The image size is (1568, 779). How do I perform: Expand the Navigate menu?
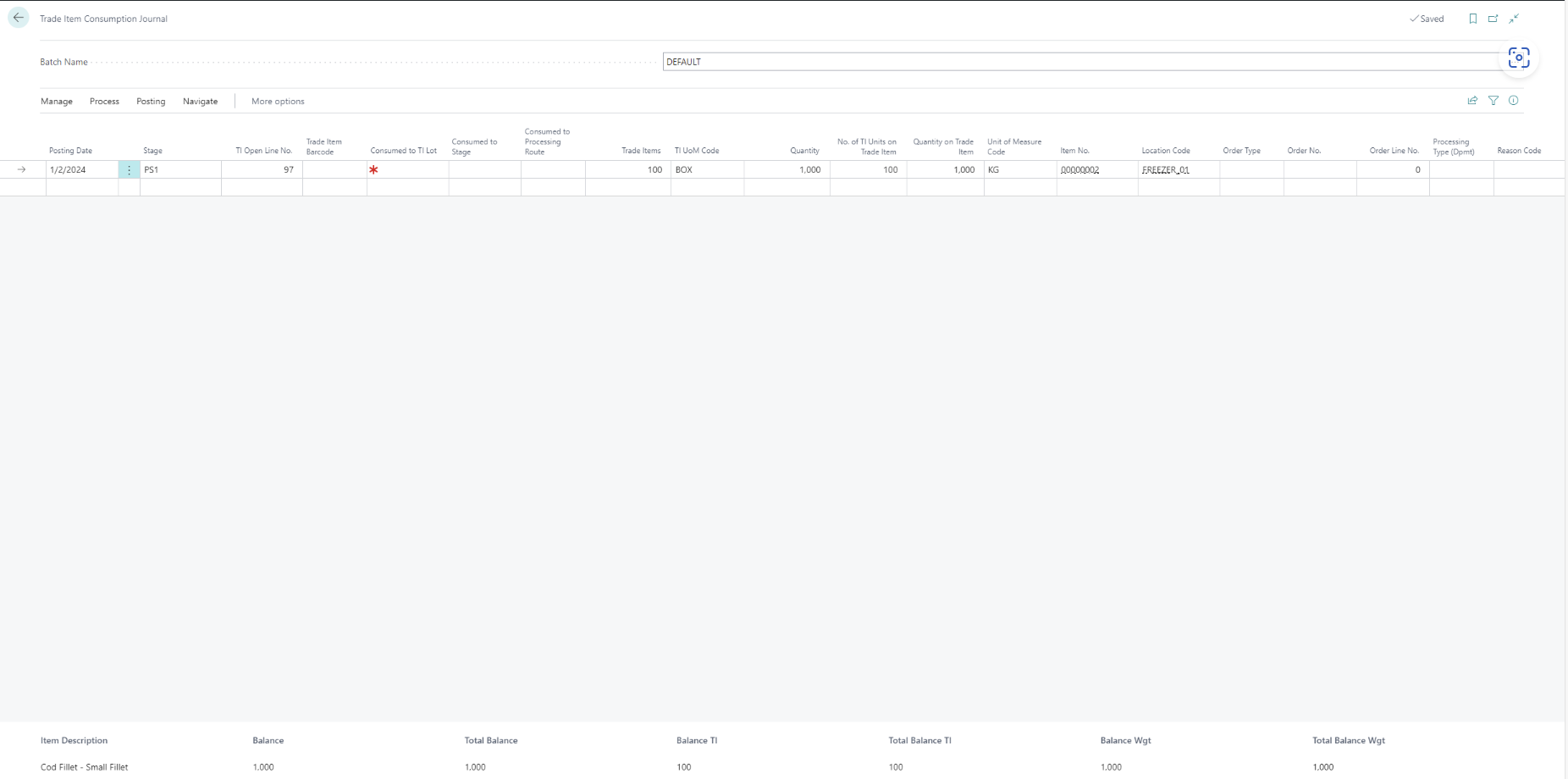tap(200, 102)
